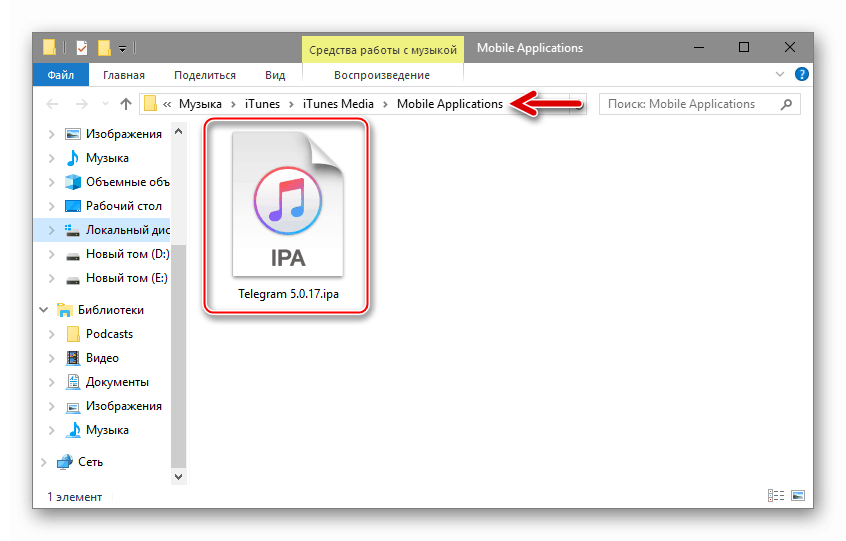
Task: Open Customize Quick Access Toolbar dropdown
Action: coord(122,49)
